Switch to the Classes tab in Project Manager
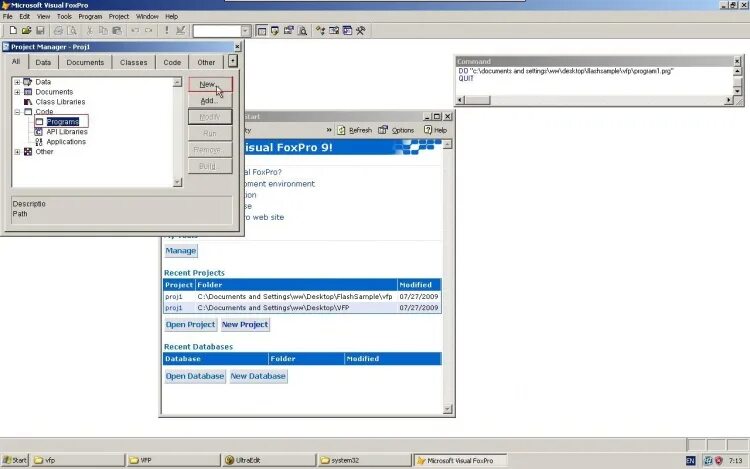This screenshot has height=469, width=750. [x=133, y=63]
